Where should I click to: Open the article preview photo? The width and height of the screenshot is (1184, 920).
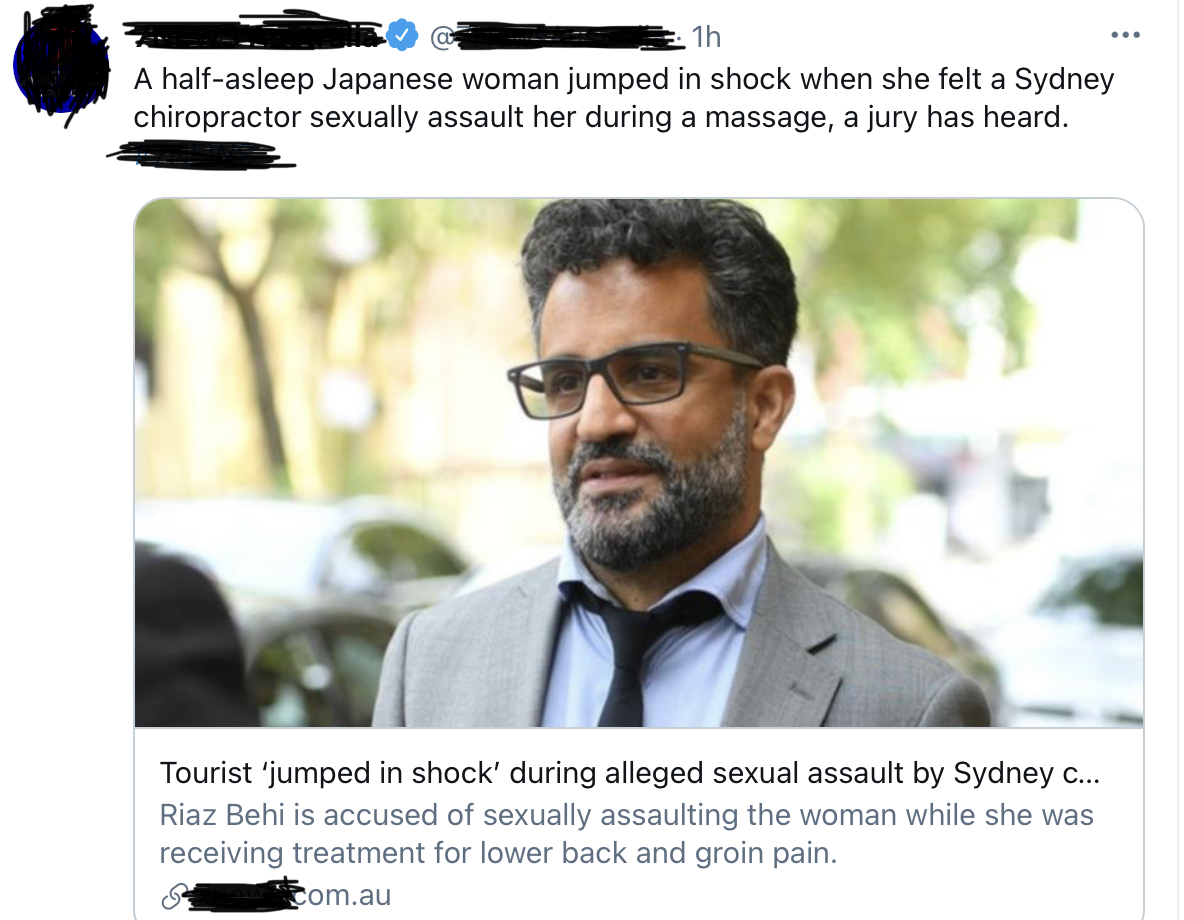pyautogui.click(x=639, y=462)
